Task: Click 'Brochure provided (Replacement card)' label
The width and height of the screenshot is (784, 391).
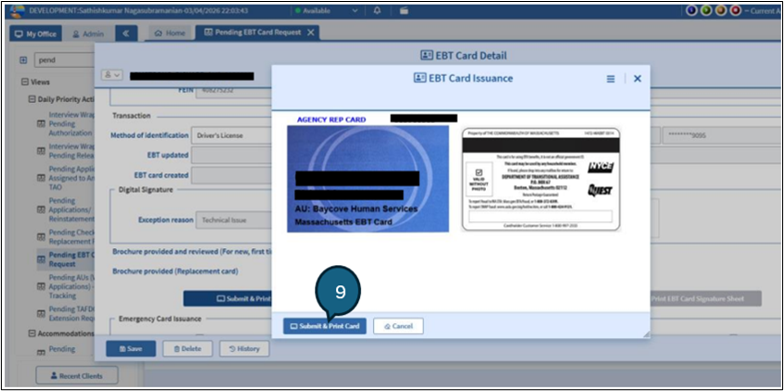Action: pos(175,272)
